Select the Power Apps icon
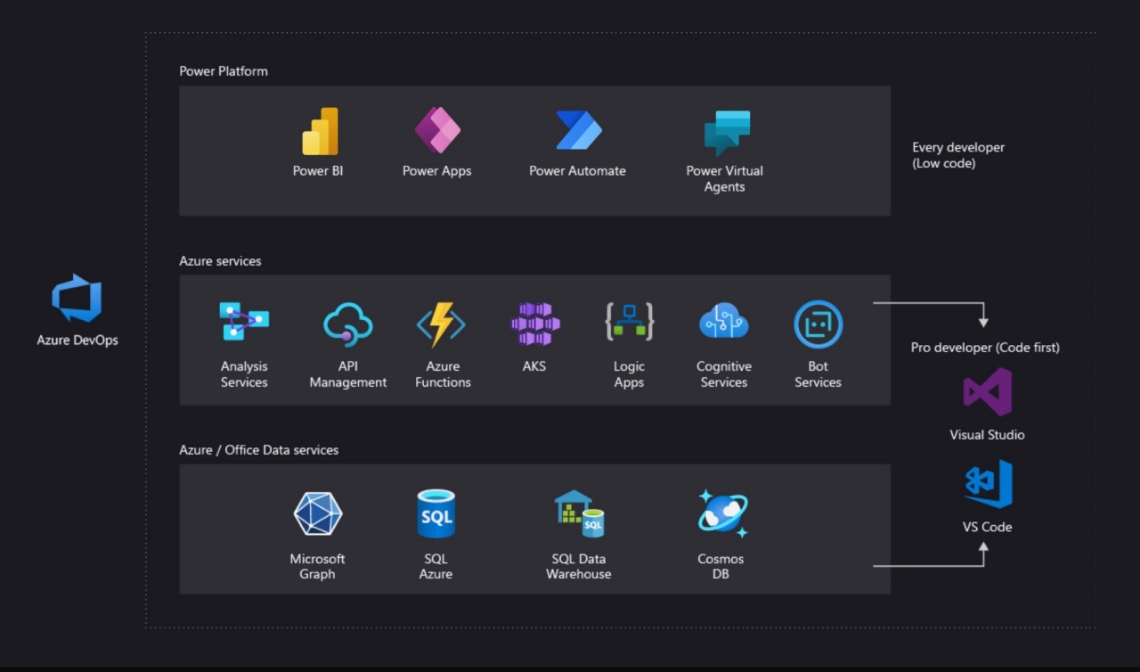This screenshot has height=672, width=1140. pos(437,130)
